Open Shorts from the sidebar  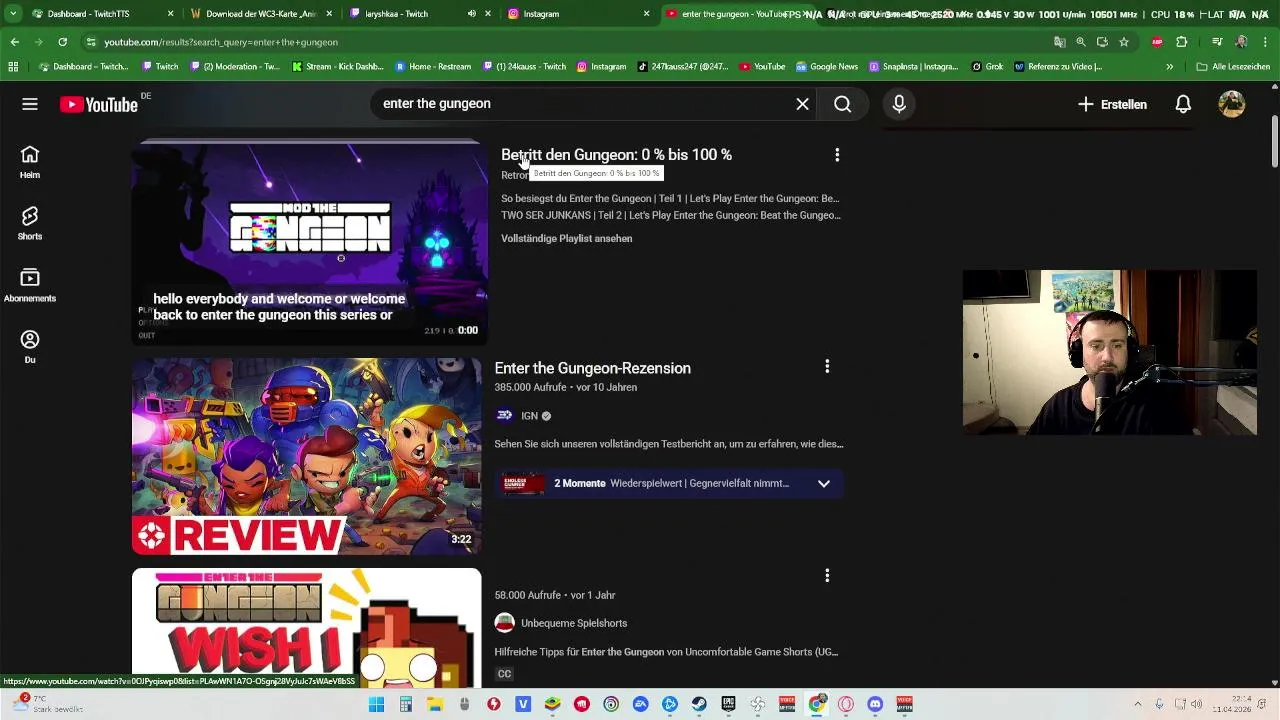(30, 223)
